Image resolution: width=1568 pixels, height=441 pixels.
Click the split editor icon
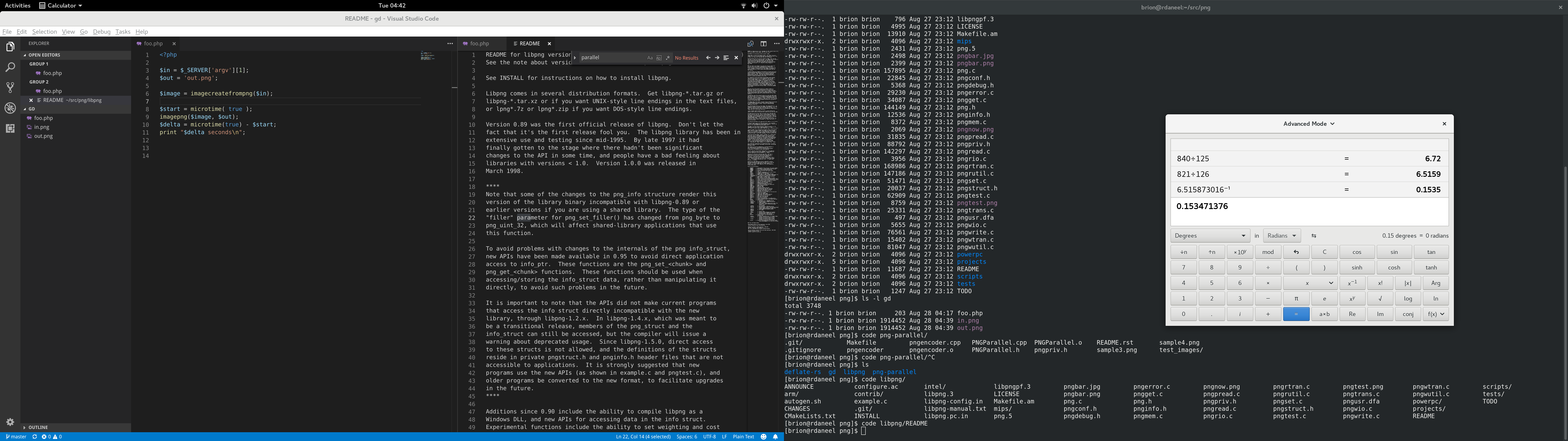(763, 44)
